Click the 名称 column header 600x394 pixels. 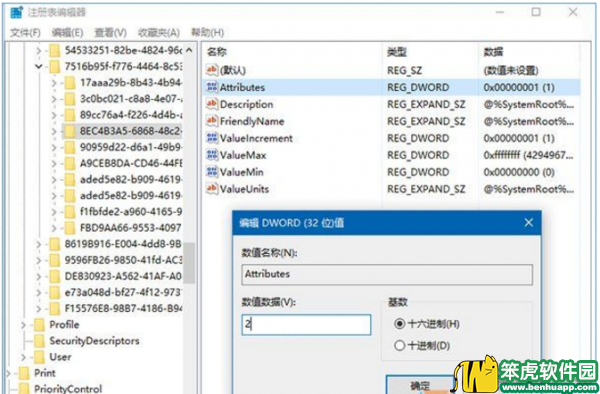click(217, 52)
